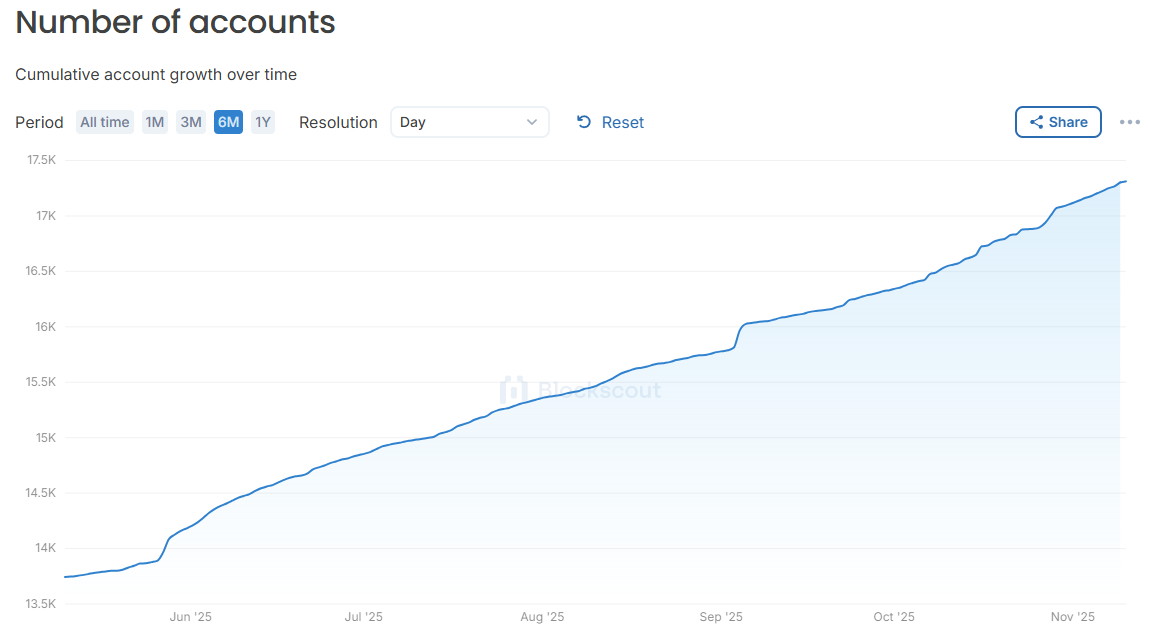
Task: Switch the period to 1M
Action: pos(154,121)
